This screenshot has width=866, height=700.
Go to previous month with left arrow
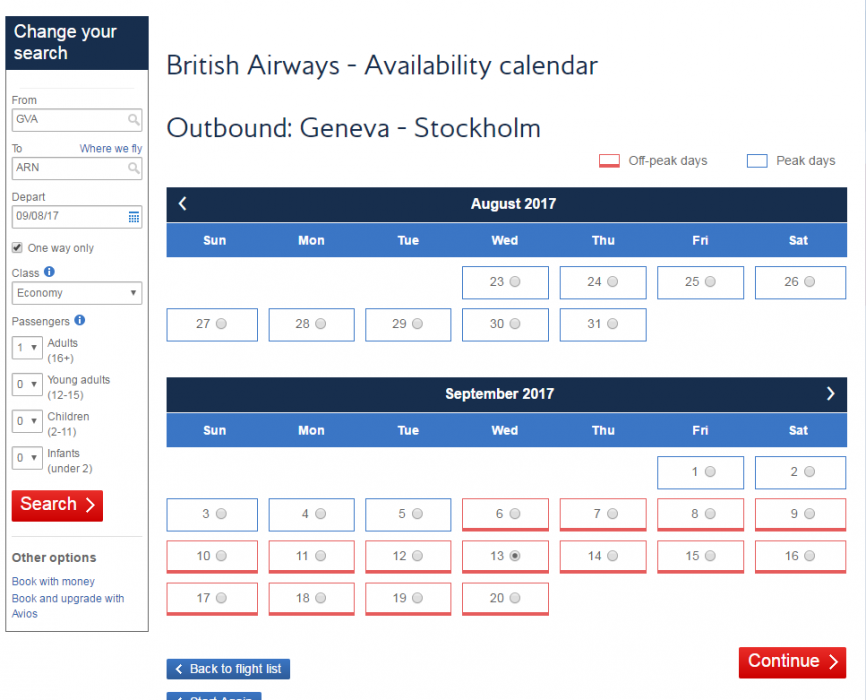point(182,204)
